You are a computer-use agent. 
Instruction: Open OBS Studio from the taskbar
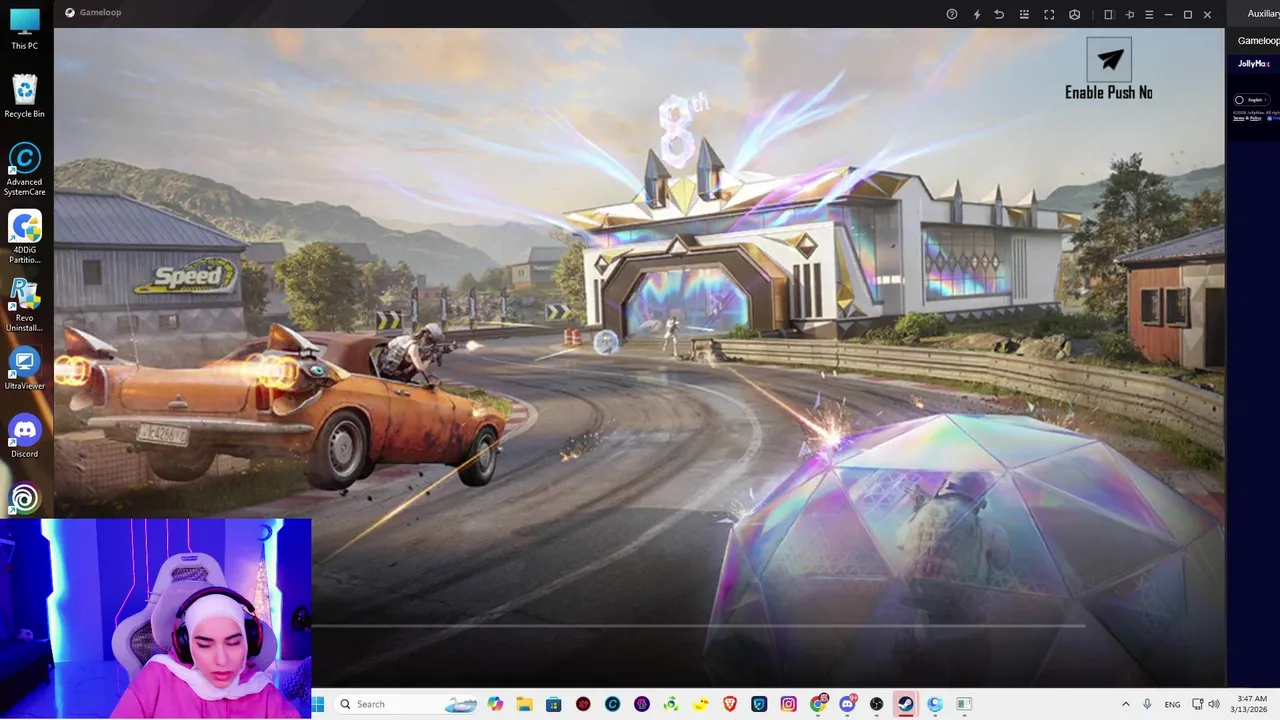pyautogui.click(x=877, y=704)
